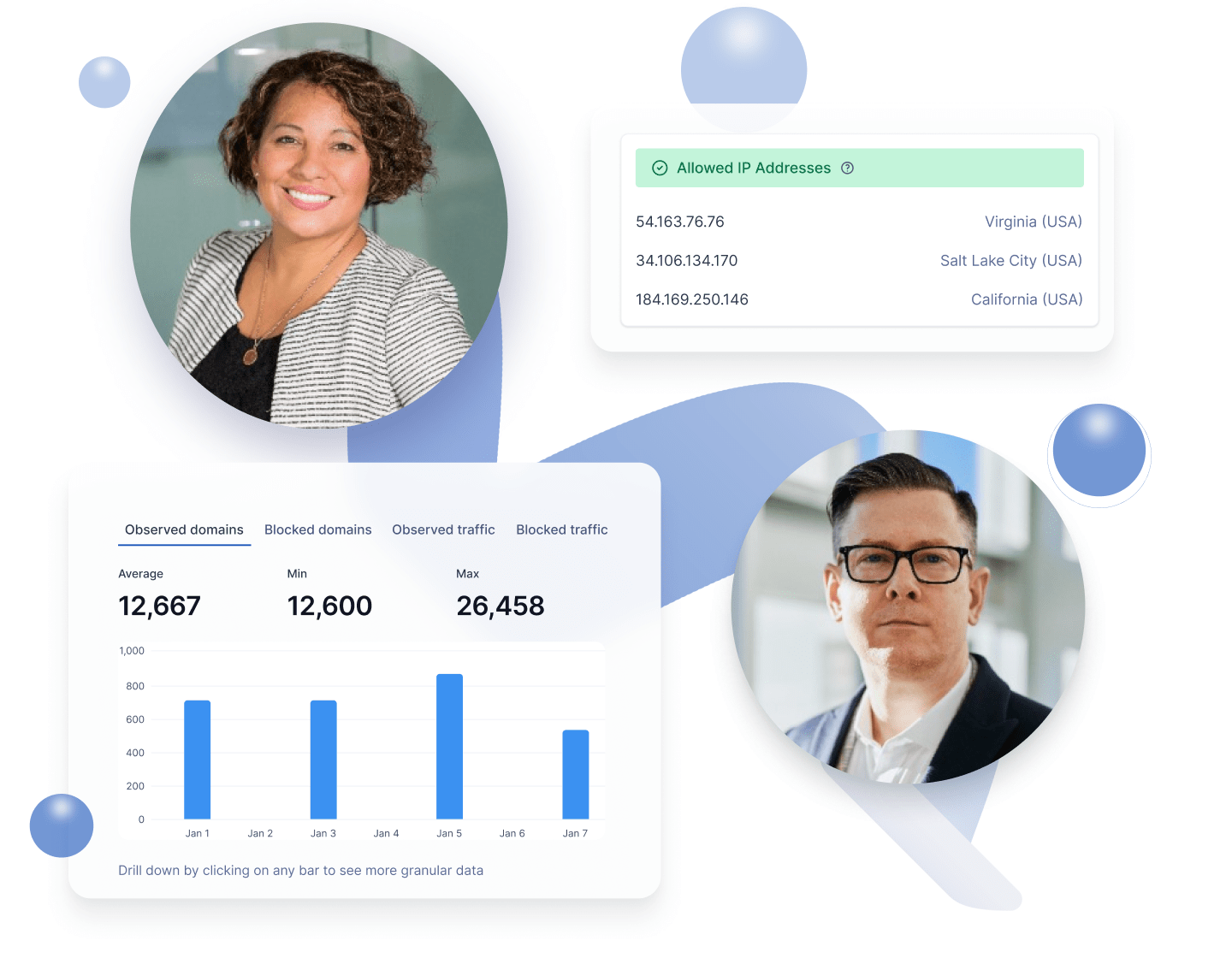Click the Jan 1 bar for granular data

pos(198,761)
